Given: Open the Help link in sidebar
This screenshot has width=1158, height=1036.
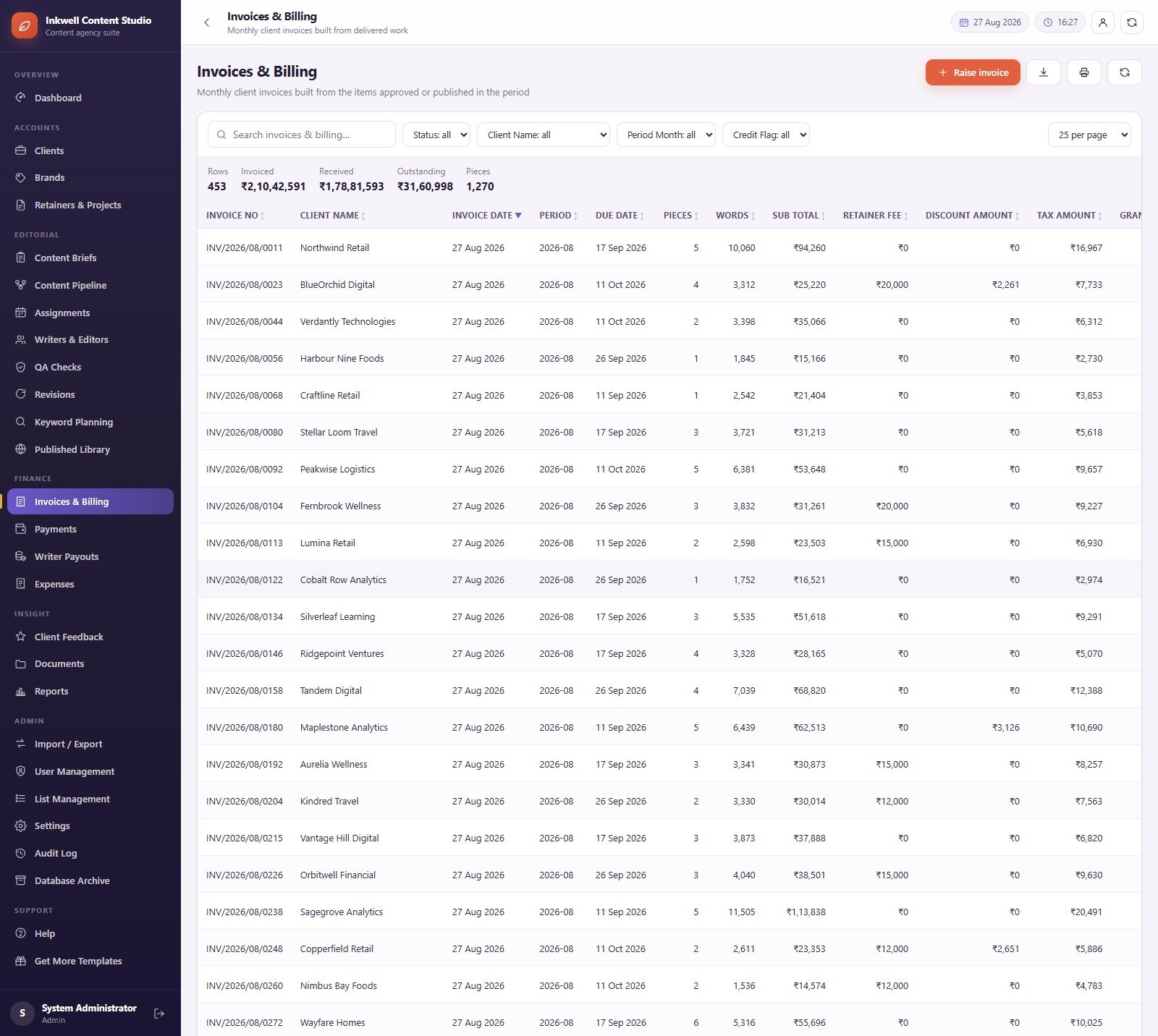Looking at the screenshot, I should tap(90, 933).
